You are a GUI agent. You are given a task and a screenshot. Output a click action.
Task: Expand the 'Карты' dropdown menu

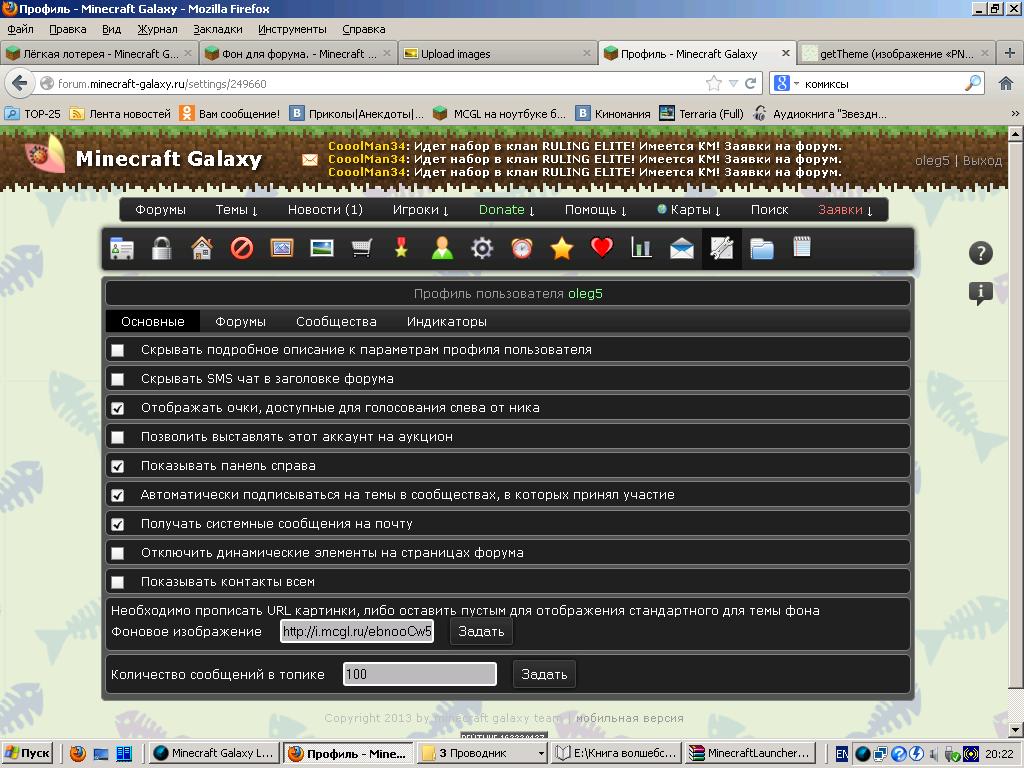click(689, 210)
